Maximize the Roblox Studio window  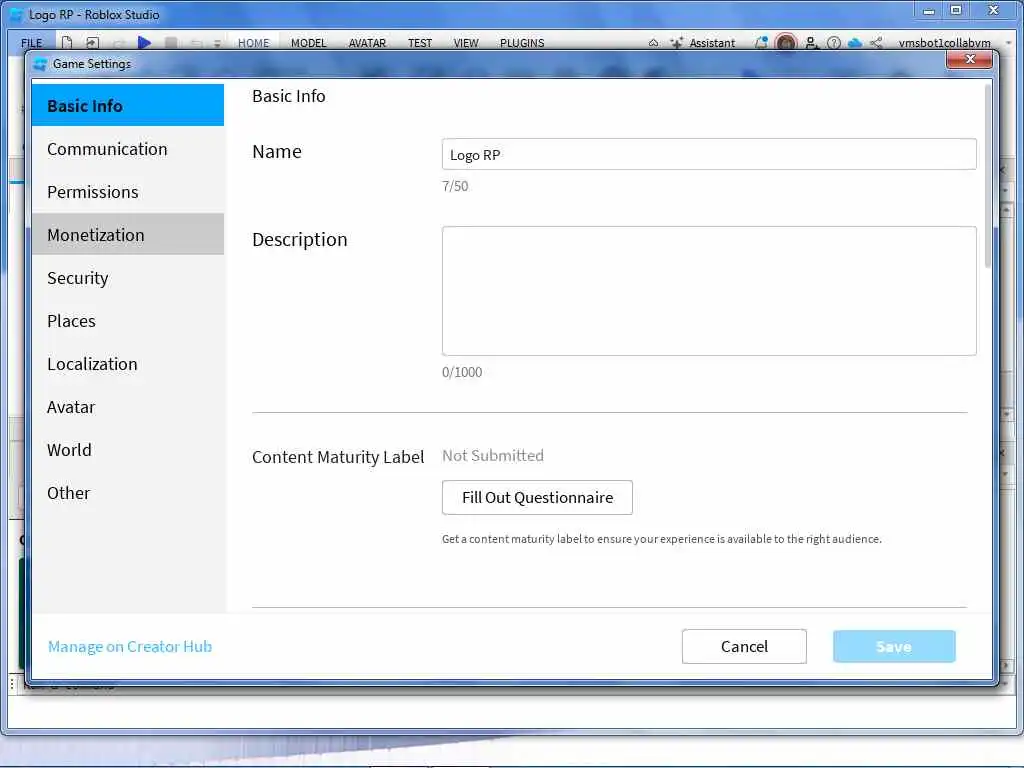[x=956, y=10]
